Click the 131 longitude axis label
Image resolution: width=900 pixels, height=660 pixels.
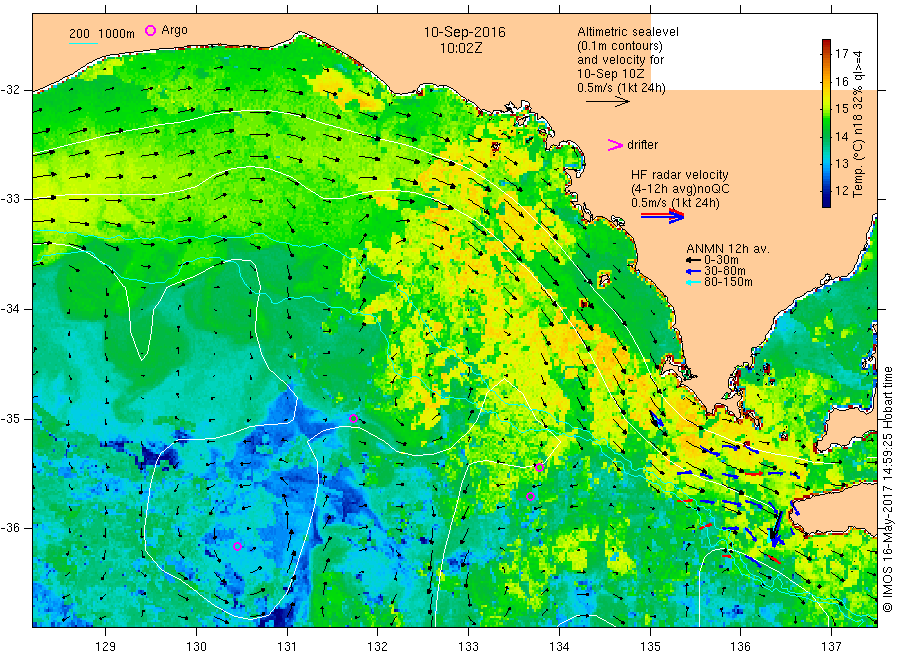287,647
